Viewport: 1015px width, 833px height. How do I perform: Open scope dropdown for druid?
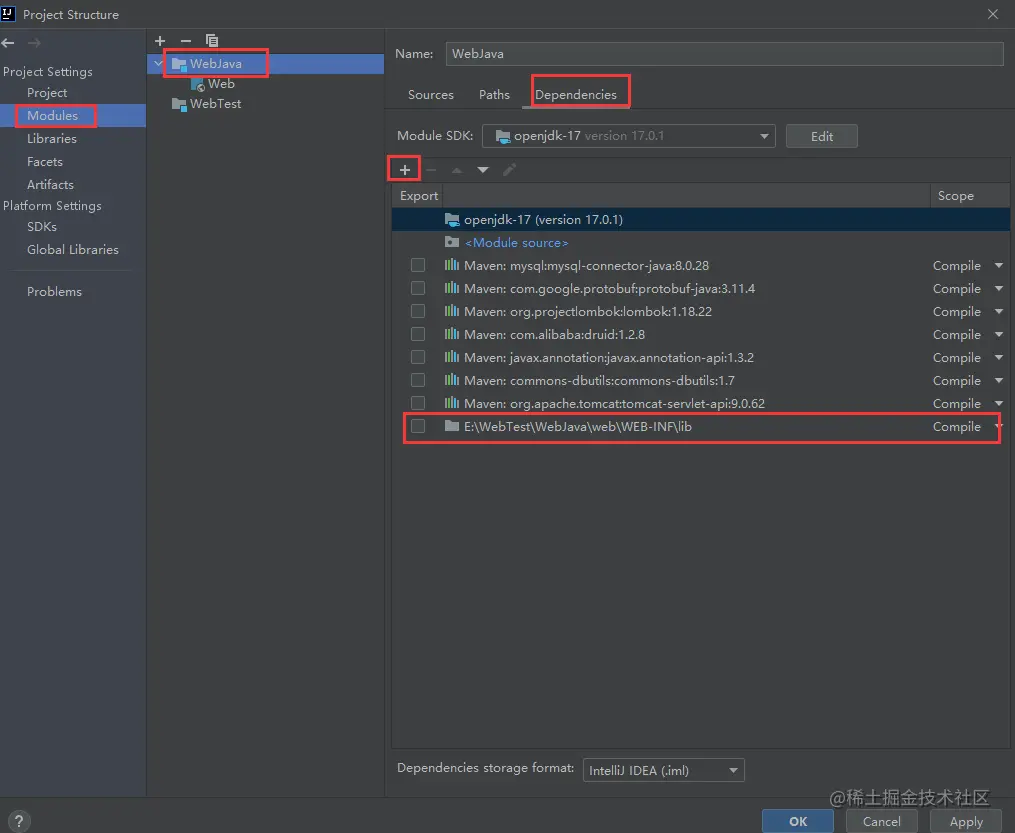999,335
